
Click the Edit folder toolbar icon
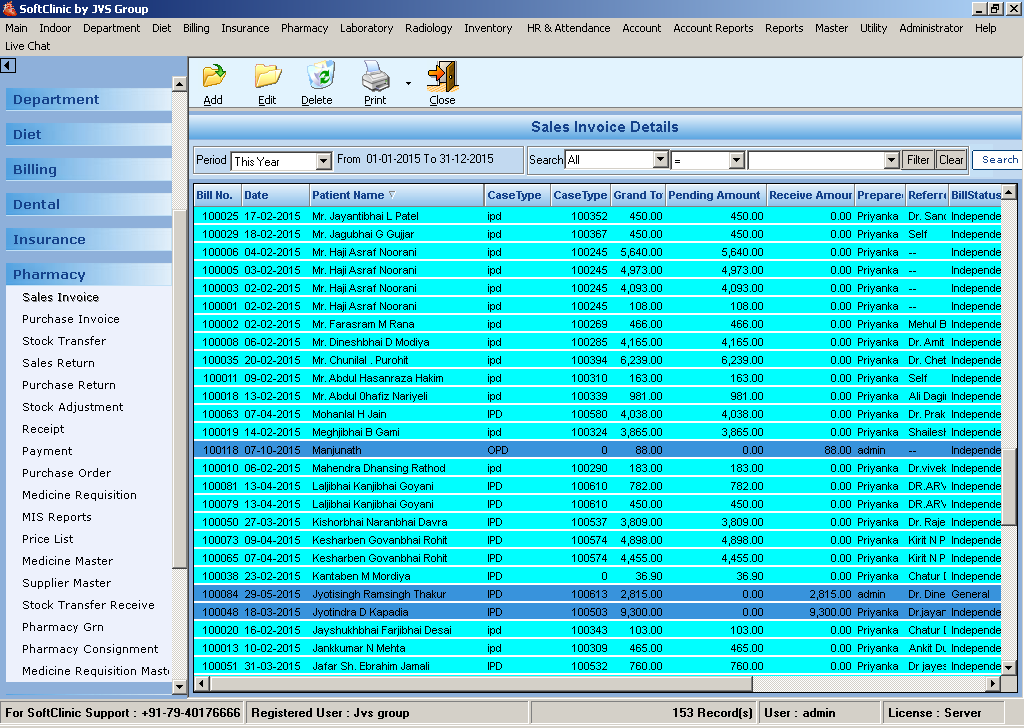coord(267,77)
